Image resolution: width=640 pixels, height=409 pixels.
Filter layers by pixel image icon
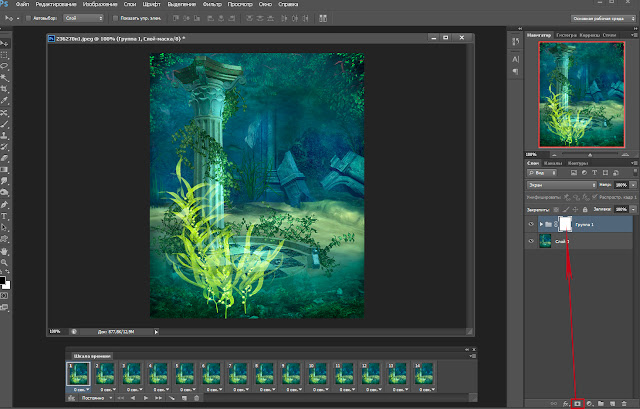point(573,173)
